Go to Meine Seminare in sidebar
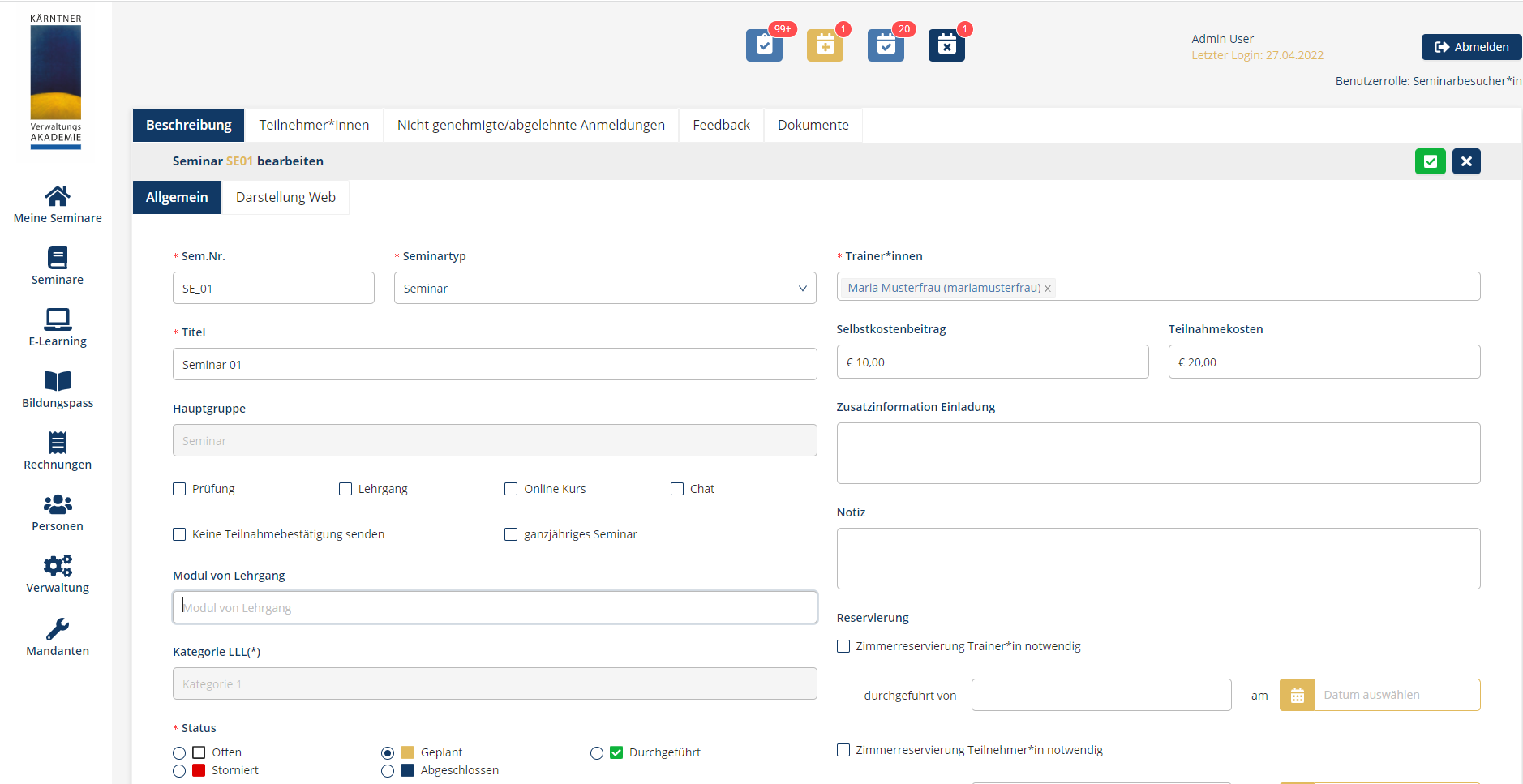The width and height of the screenshot is (1523, 784). [58, 204]
